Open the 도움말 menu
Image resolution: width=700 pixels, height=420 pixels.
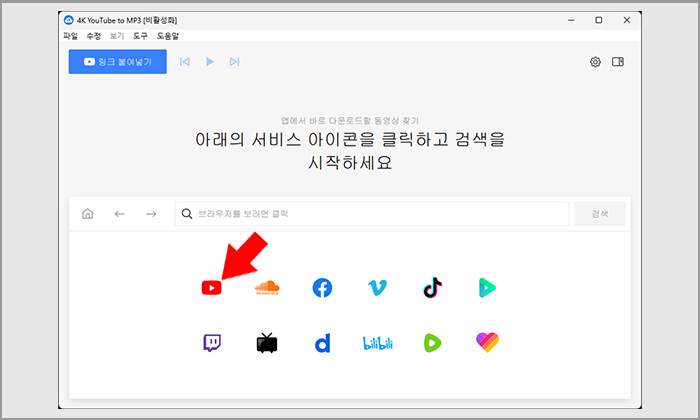click(x=168, y=36)
